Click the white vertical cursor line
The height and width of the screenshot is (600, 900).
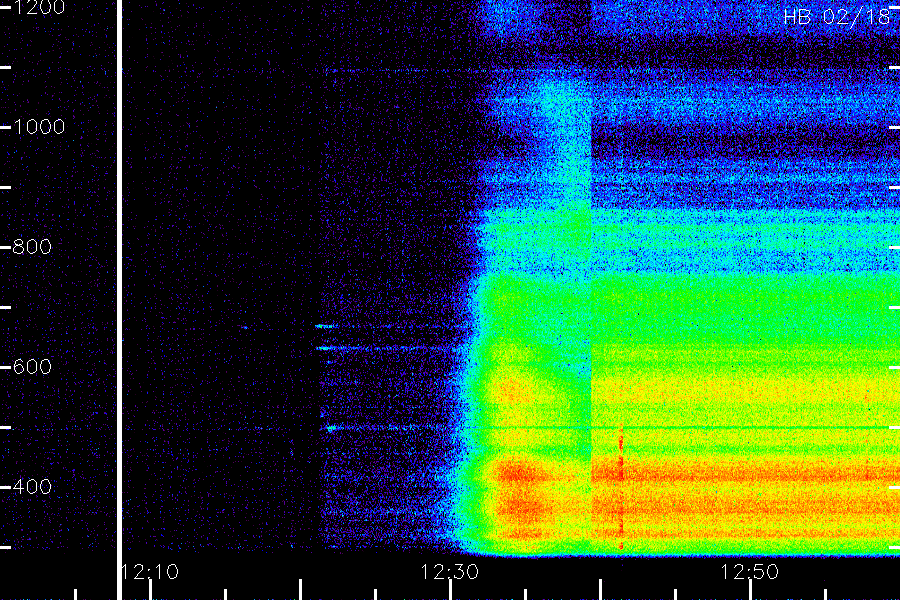[x=119, y=300]
